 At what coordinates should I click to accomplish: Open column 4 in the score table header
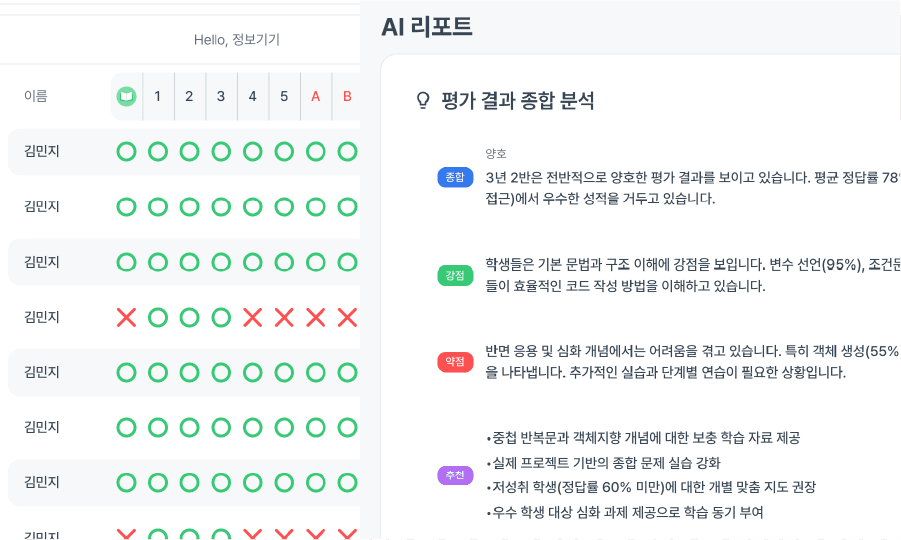252,97
